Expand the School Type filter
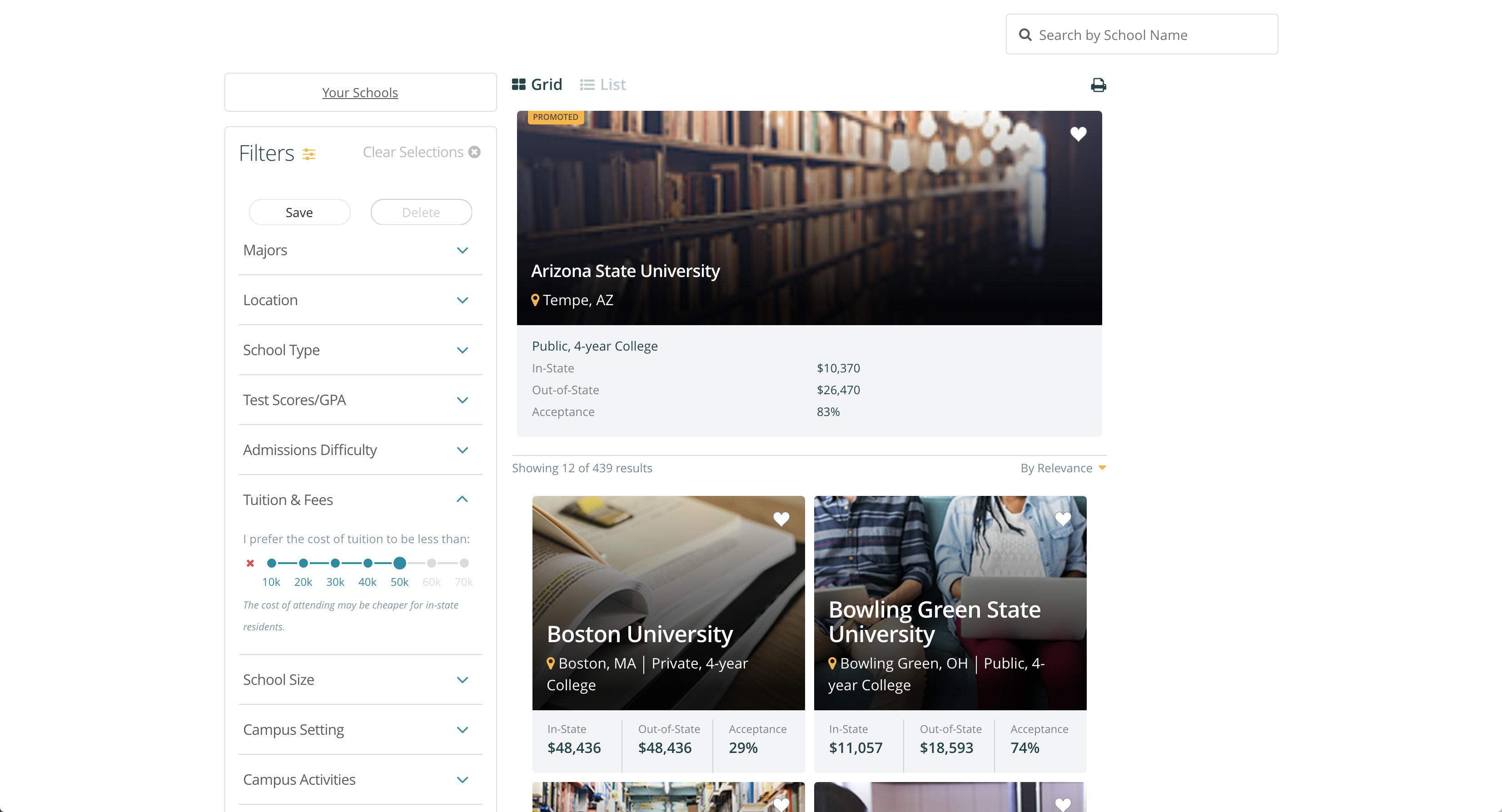The width and height of the screenshot is (1502, 812). click(360, 350)
